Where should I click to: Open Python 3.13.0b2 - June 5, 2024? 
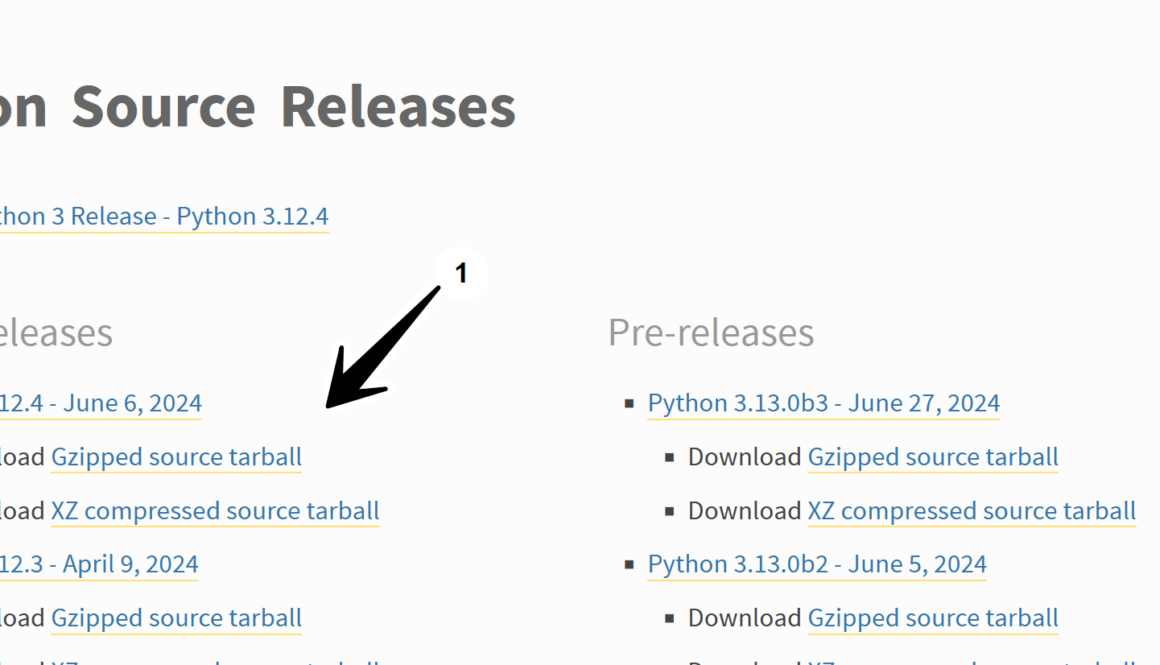[816, 564]
